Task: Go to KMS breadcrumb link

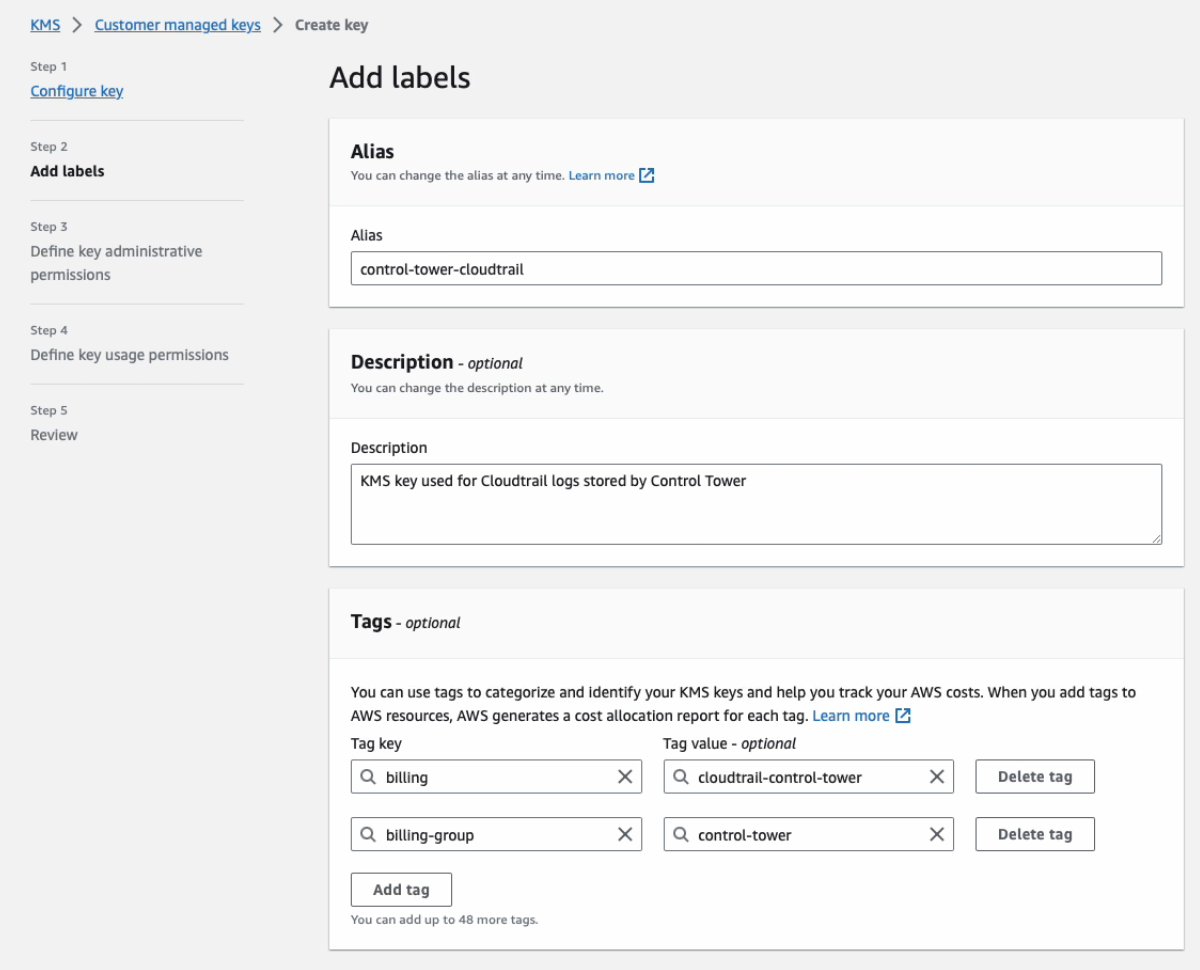Action: click(x=45, y=25)
